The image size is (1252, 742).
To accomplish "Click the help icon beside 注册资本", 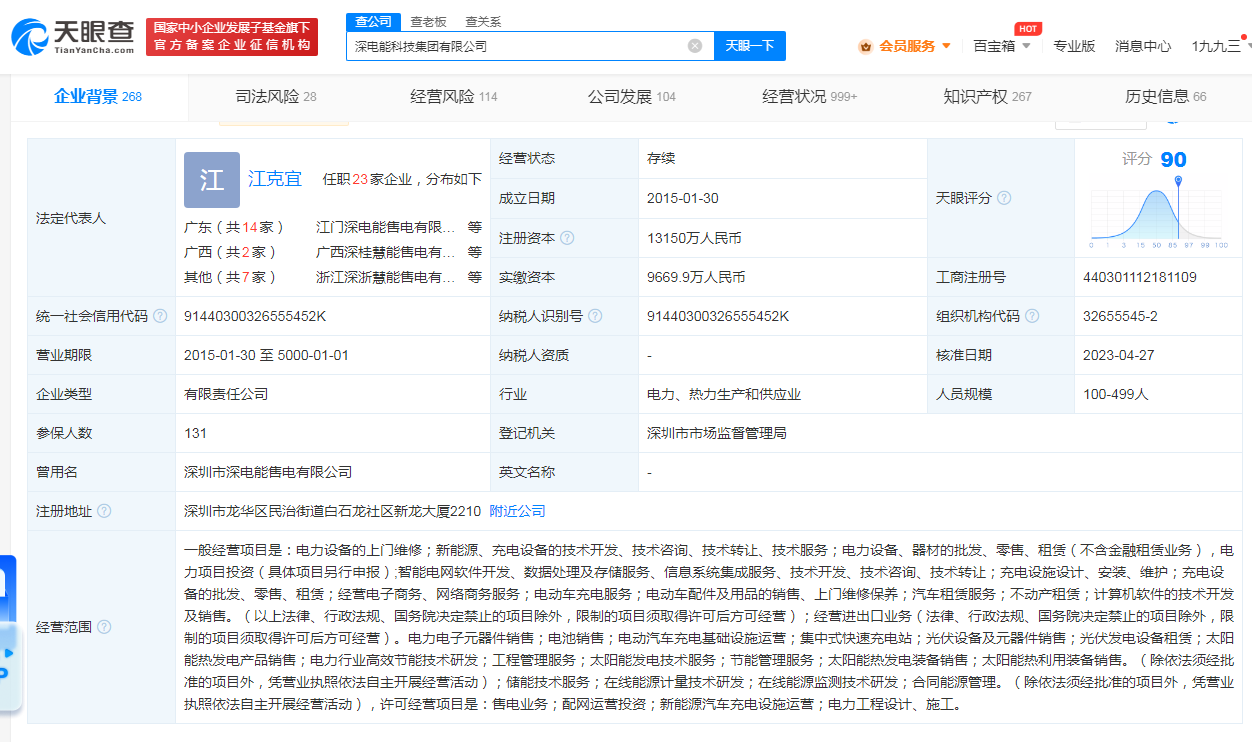I will (x=567, y=238).
